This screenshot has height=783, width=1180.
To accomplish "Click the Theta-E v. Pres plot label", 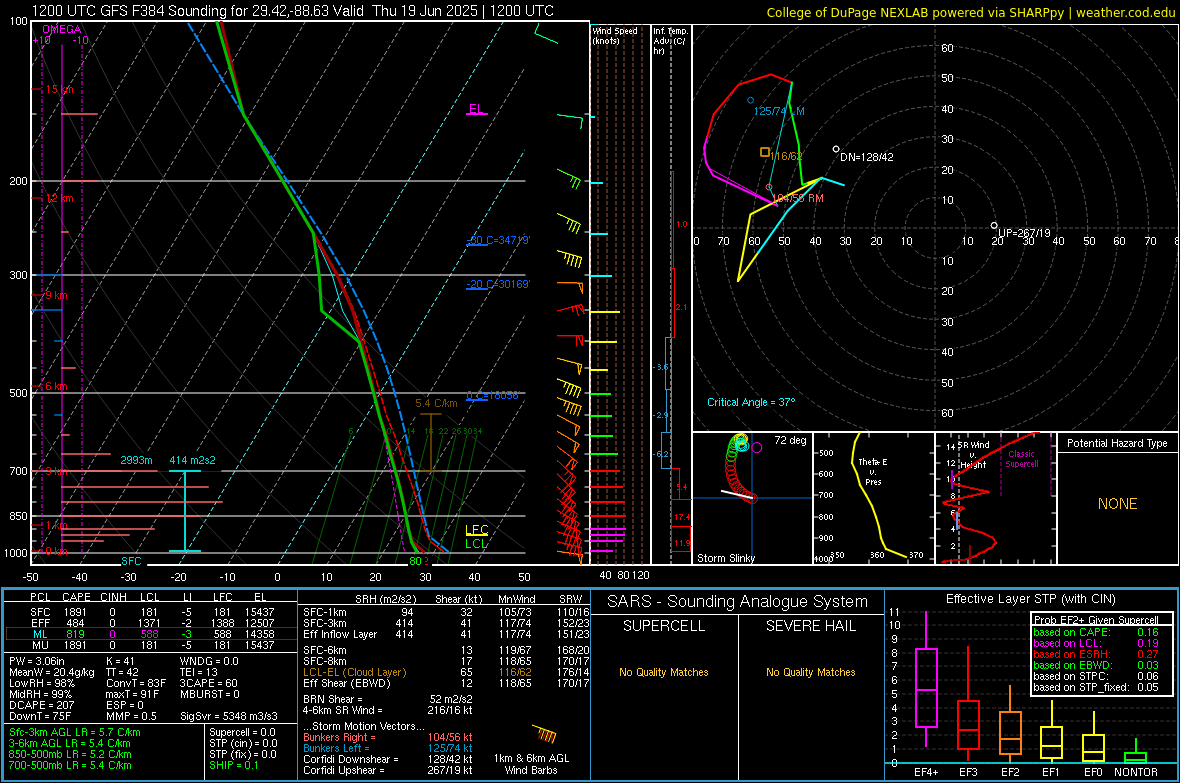I will coord(873,471).
